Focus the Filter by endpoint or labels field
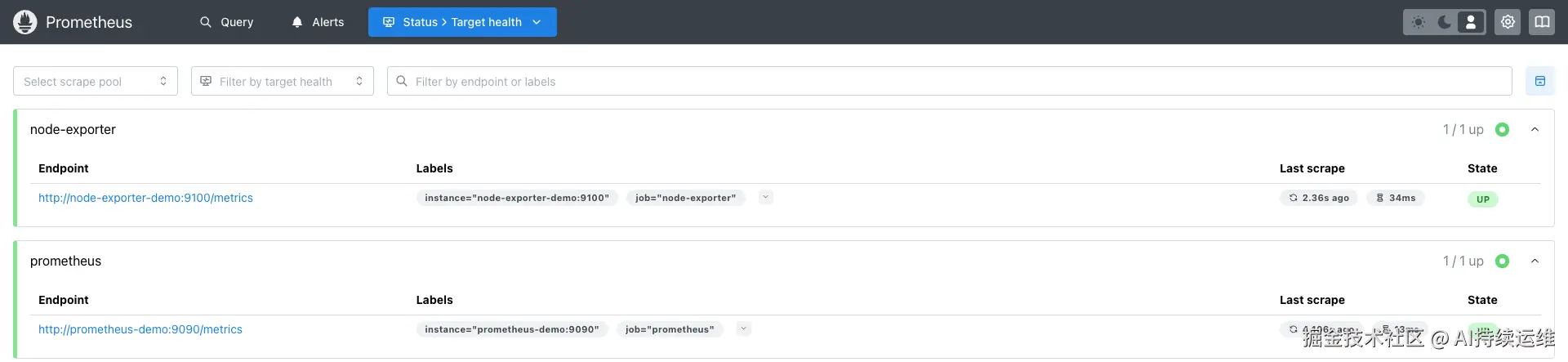Viewport: 1568px width, 362px height. 949,81
